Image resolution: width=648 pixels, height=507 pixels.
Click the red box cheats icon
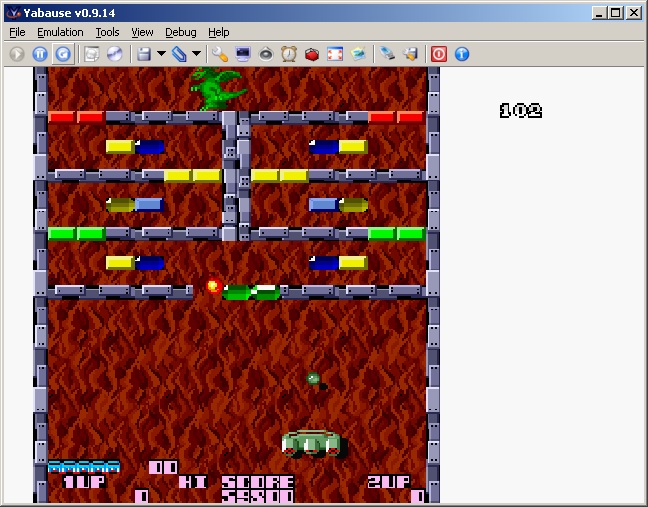(312, 54)
